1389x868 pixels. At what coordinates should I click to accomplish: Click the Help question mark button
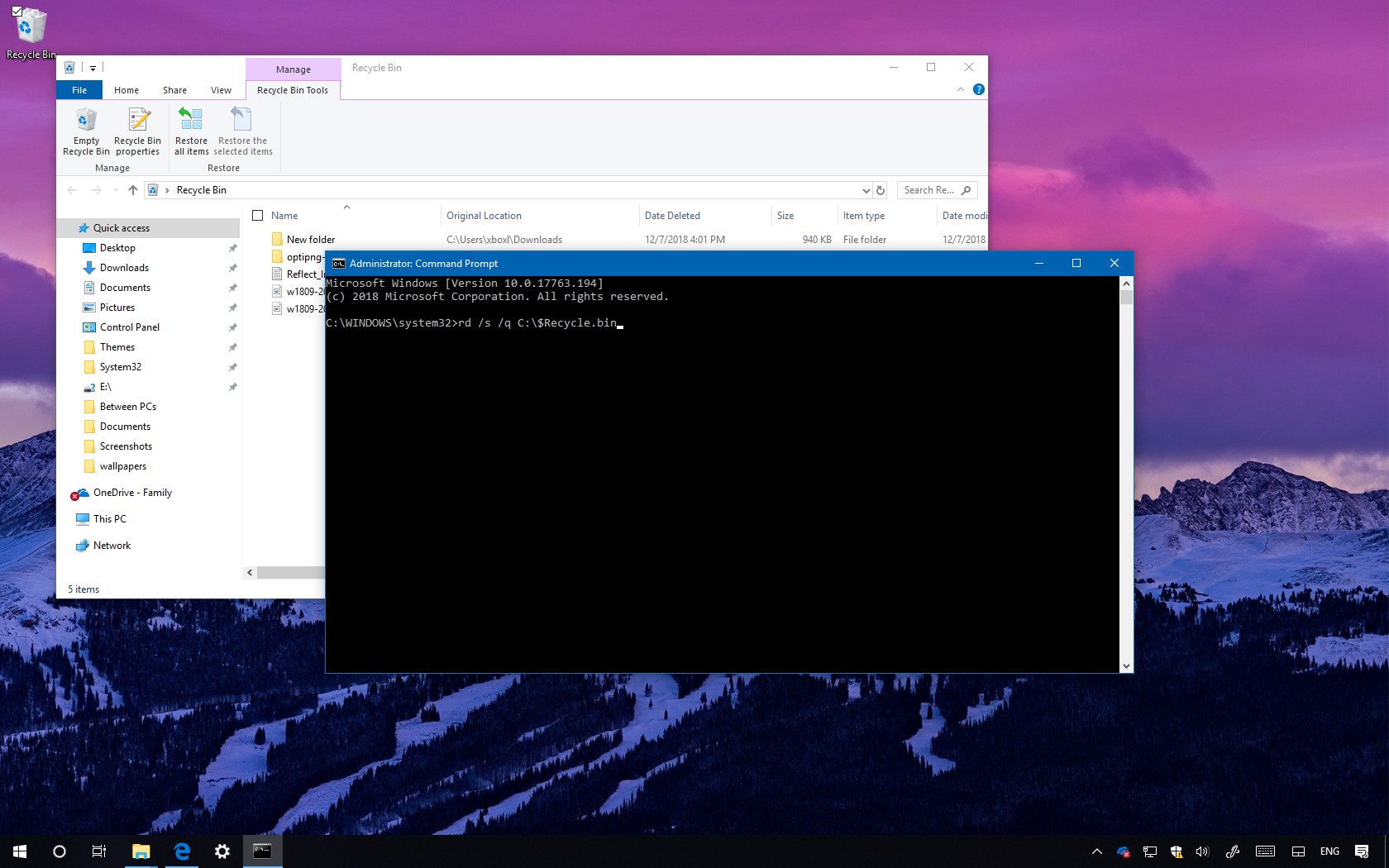(979, 89)
